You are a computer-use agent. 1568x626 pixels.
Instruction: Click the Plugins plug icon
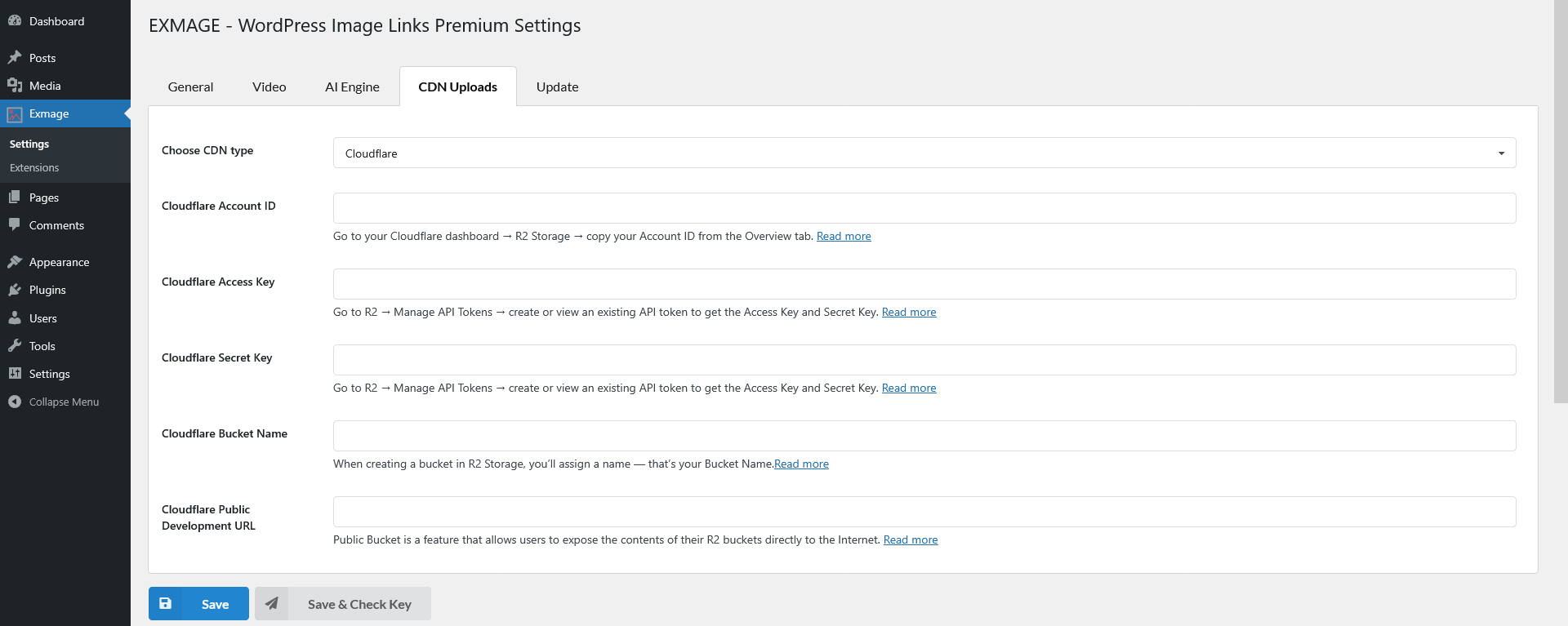tap(15, 290)
